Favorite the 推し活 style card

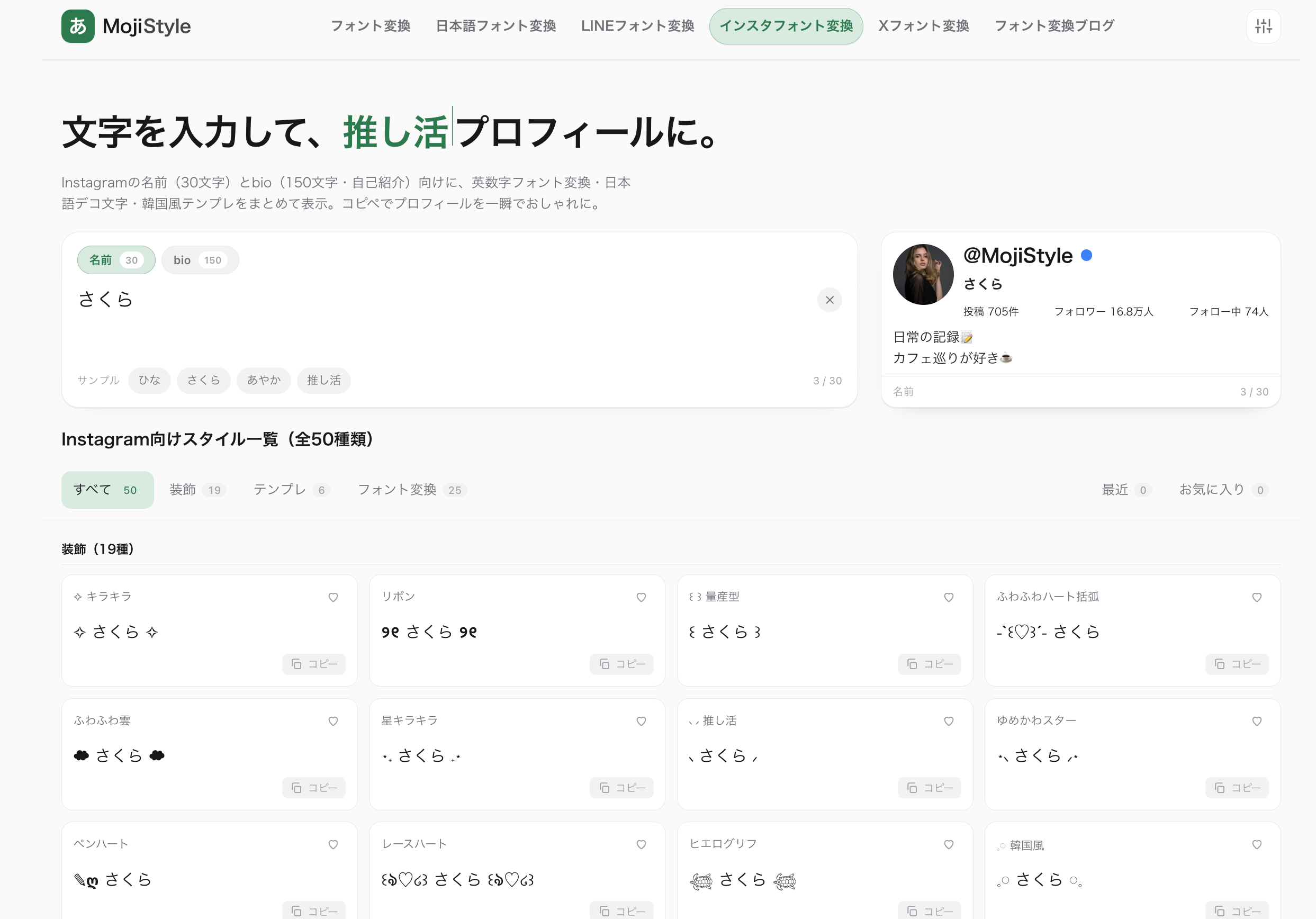pyautogui.click(x=949, y=720)
